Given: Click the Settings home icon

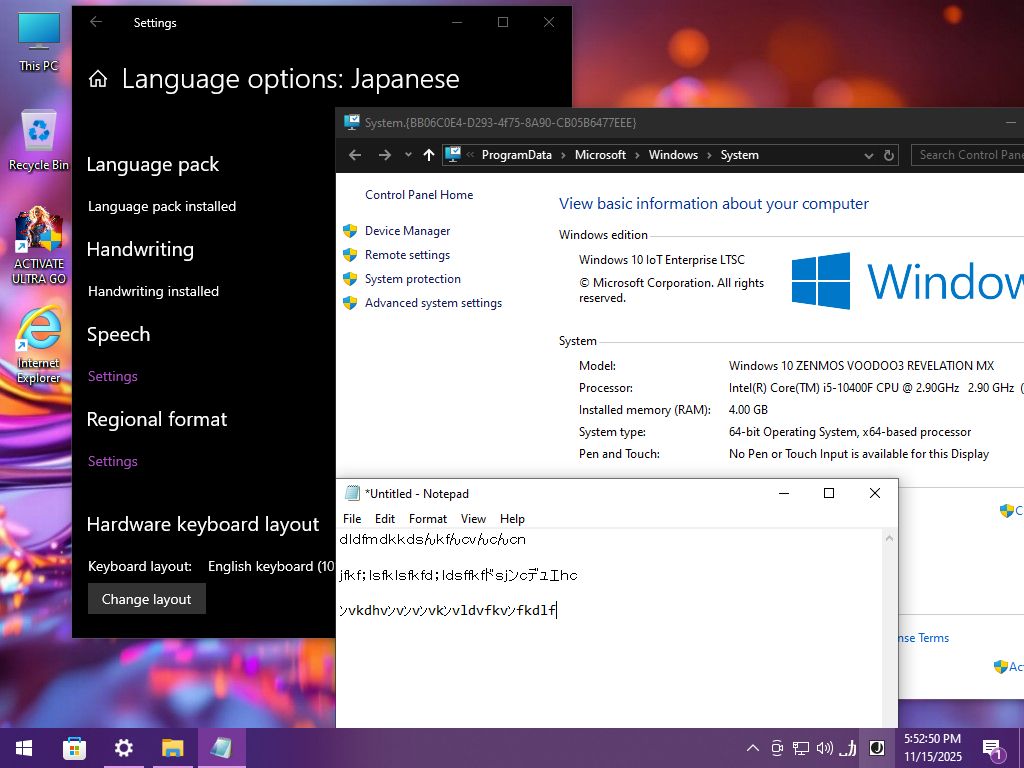Looking at the screenshot, I should 98,79.
